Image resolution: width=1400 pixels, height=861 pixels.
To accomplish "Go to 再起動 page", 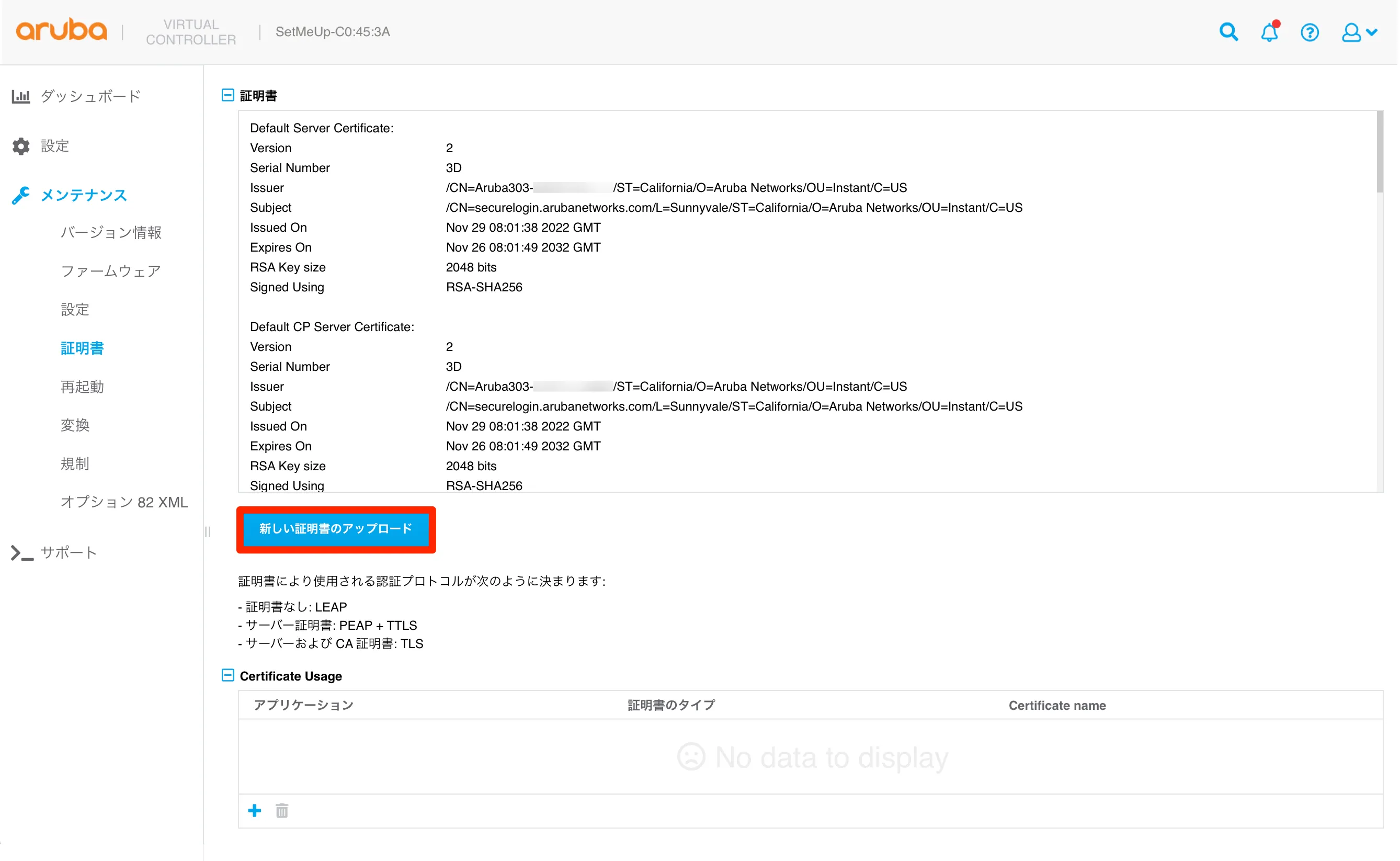I will 83,387.
